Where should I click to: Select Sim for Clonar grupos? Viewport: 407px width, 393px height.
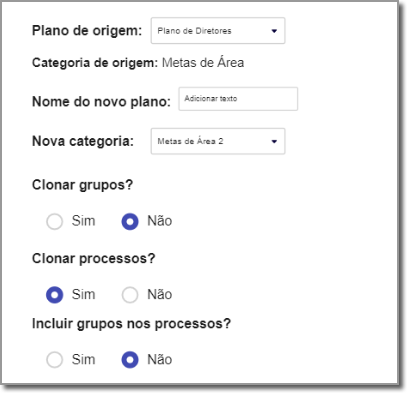[x=55, y=221]
